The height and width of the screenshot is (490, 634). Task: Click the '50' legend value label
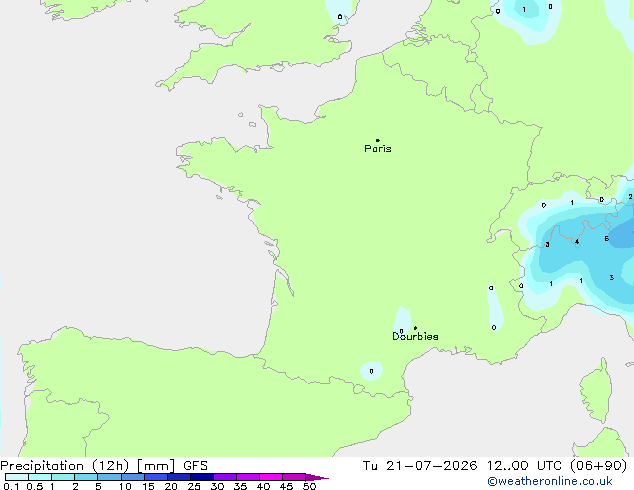coord(310,486)
